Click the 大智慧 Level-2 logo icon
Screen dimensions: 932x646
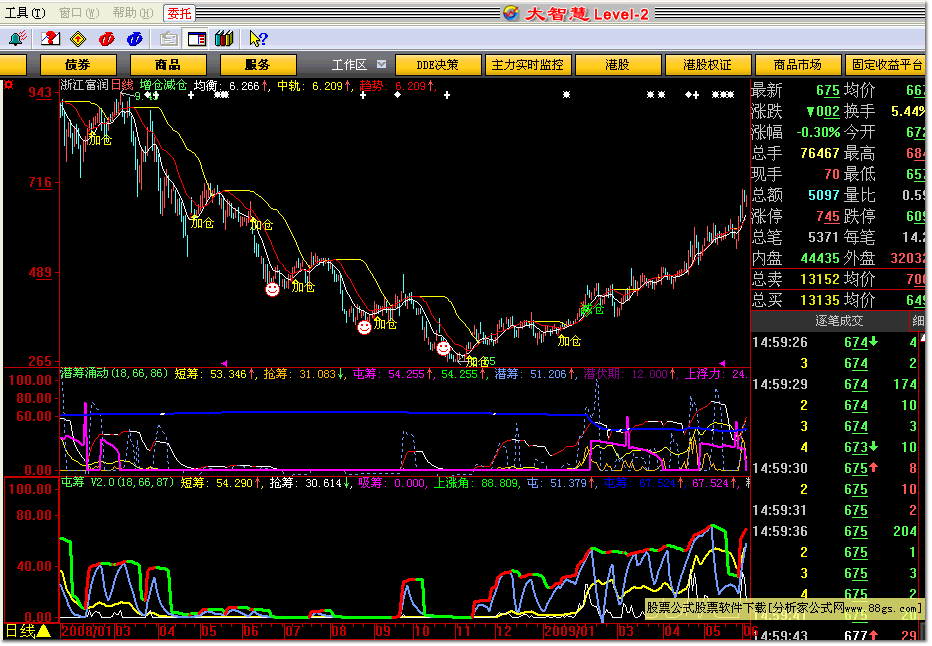511,12
